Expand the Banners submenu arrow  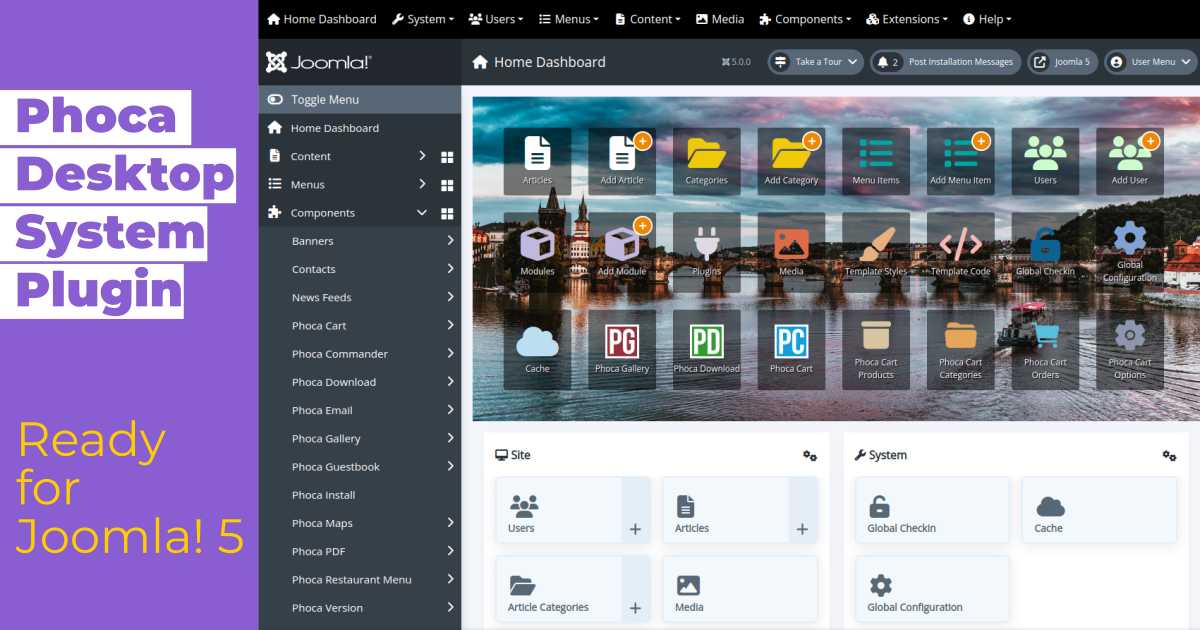[450, 241]
